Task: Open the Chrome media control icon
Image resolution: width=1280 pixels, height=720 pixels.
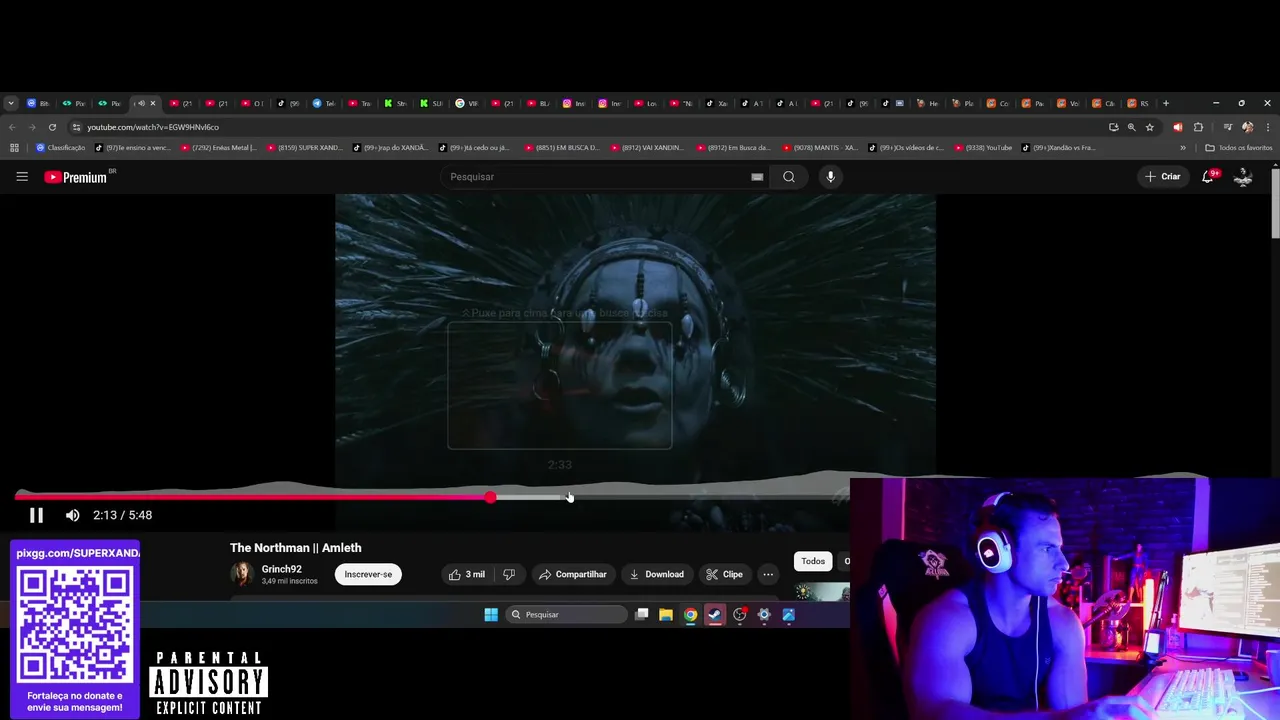Action: (x=1227, y=127)
